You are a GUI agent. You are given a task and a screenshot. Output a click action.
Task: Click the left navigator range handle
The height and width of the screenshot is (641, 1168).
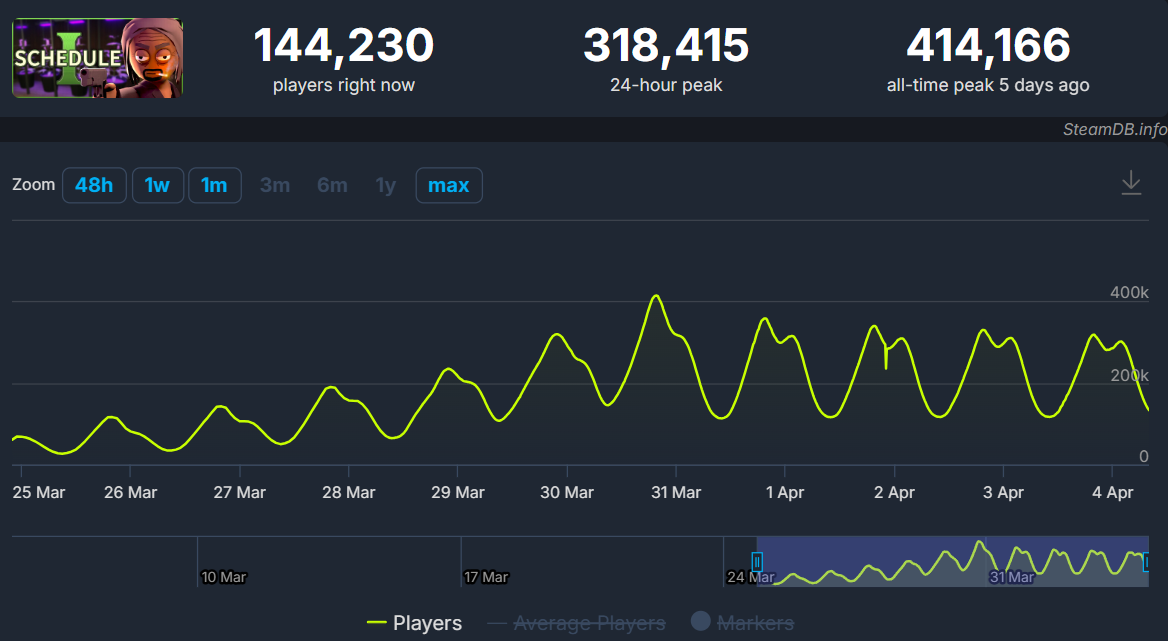tap(757, 562)
